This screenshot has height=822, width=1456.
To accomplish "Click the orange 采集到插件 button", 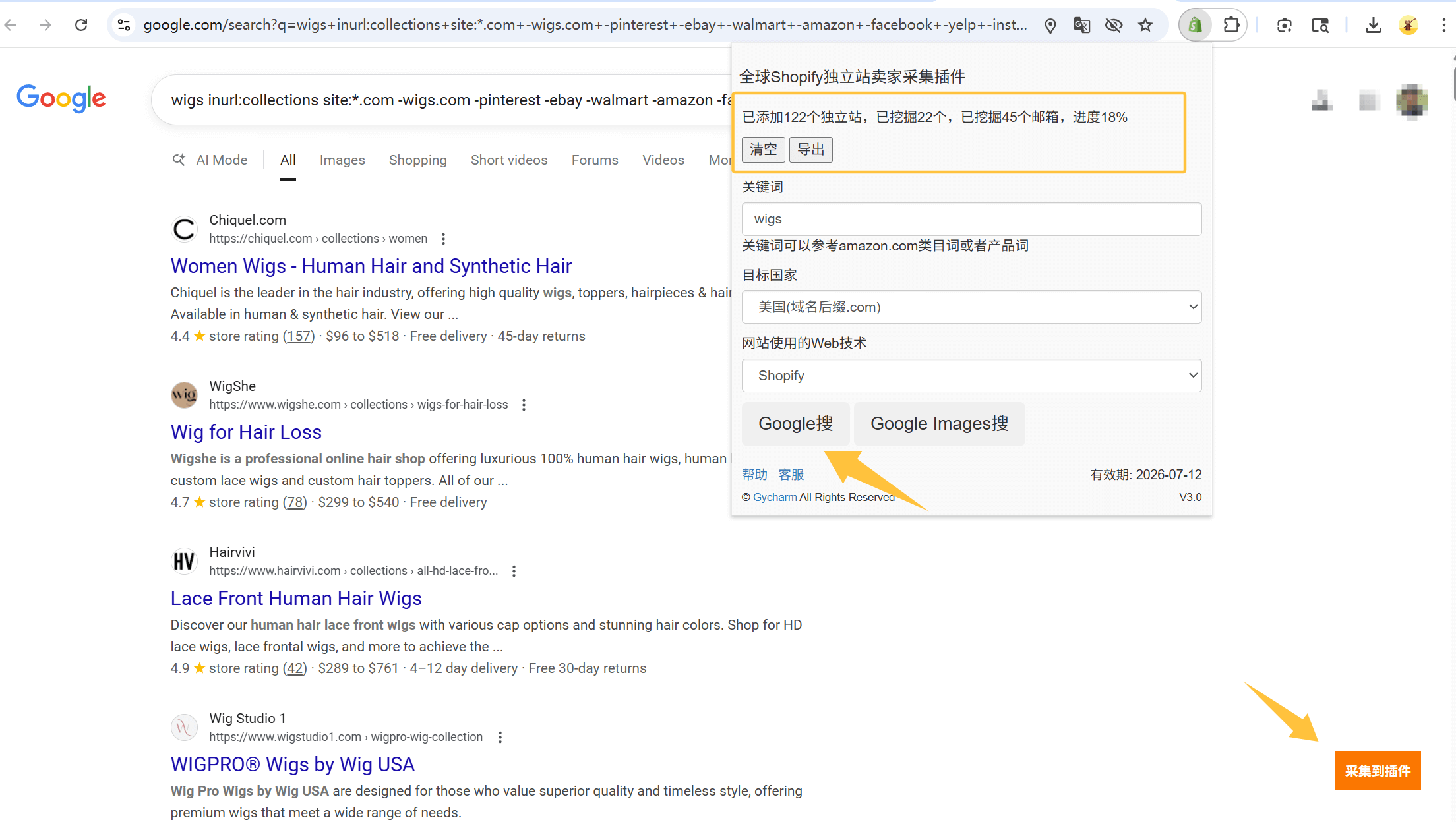I will point(1378,770).
